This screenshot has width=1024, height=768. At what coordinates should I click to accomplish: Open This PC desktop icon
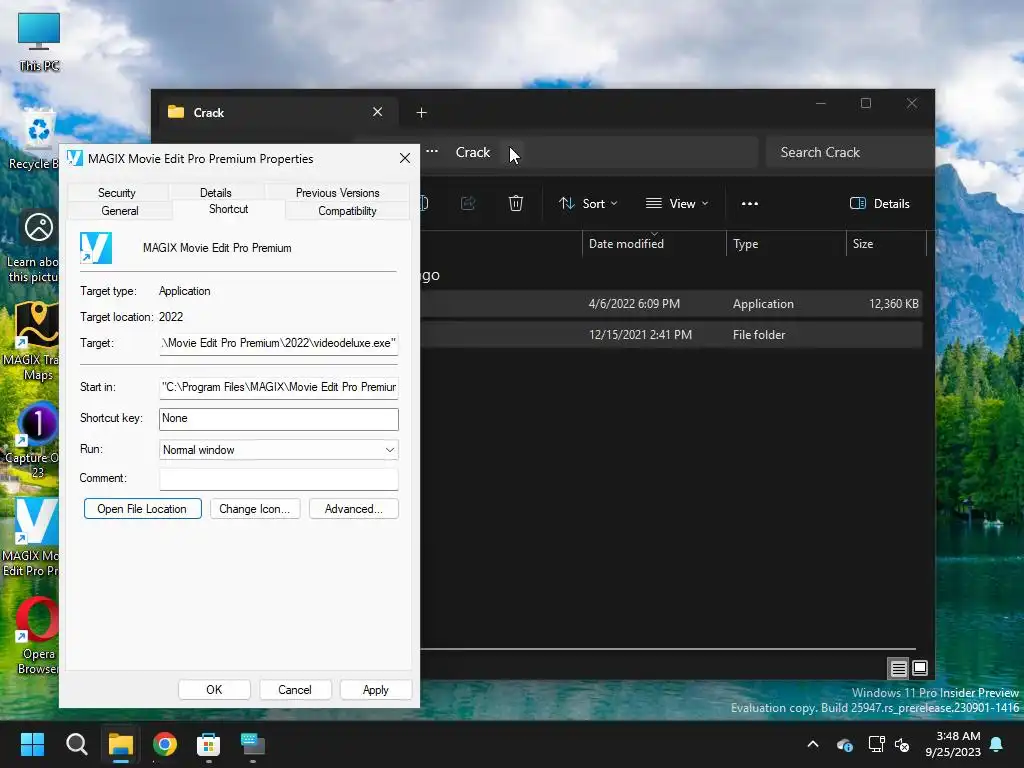click(39, 41)
